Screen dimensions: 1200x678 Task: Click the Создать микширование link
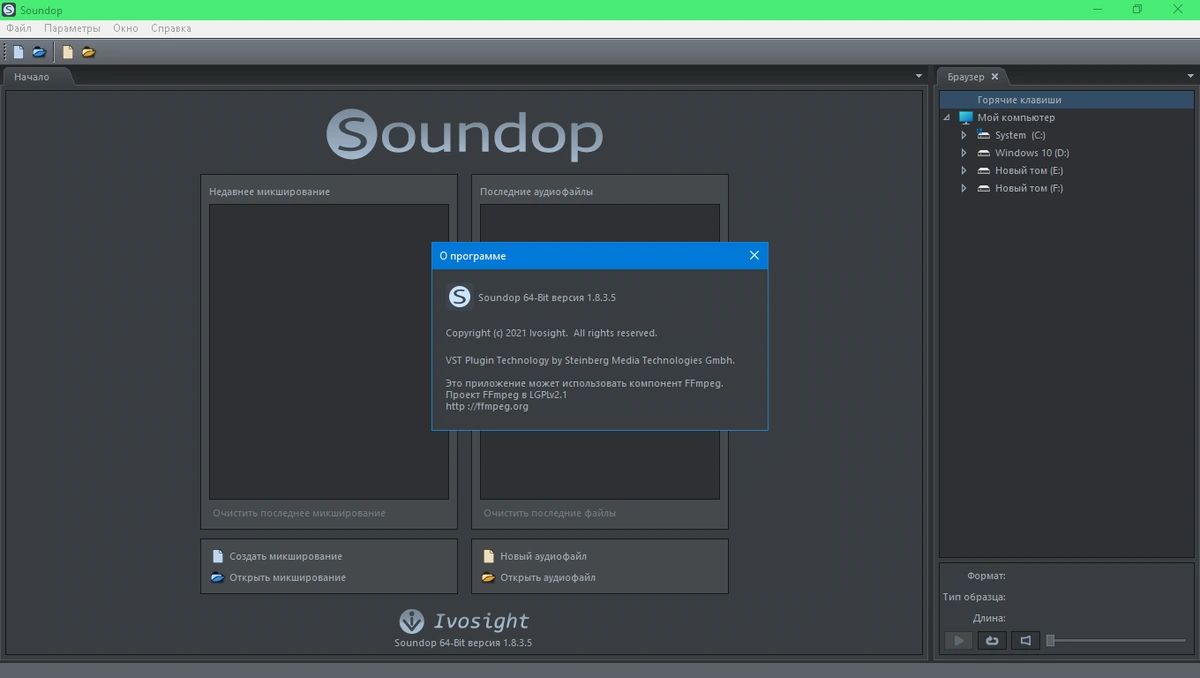click(286, 556)
